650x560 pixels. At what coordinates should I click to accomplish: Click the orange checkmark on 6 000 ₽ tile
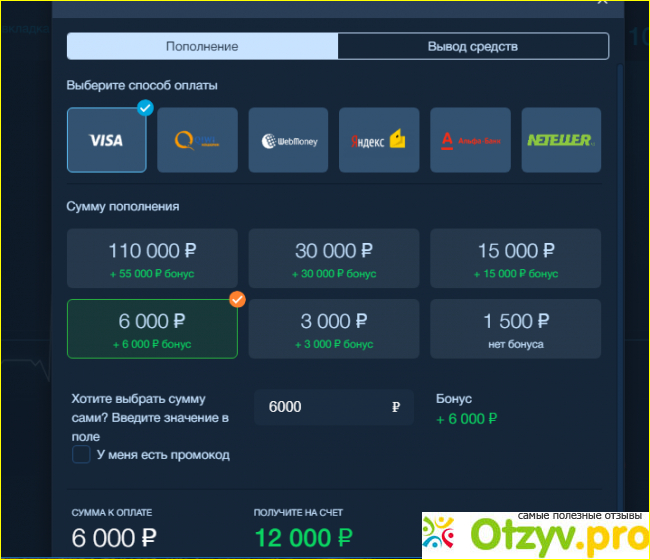(237, 299)
